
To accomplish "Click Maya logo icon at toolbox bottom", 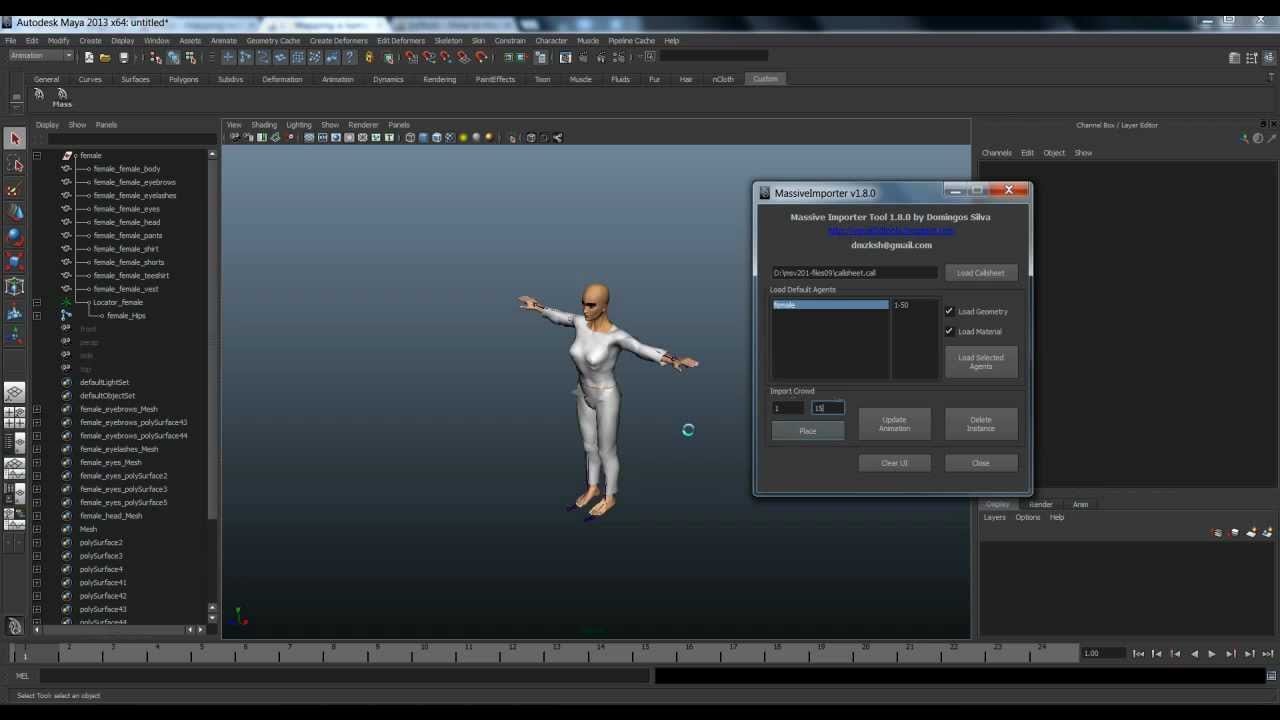I will tap(15, 626).
